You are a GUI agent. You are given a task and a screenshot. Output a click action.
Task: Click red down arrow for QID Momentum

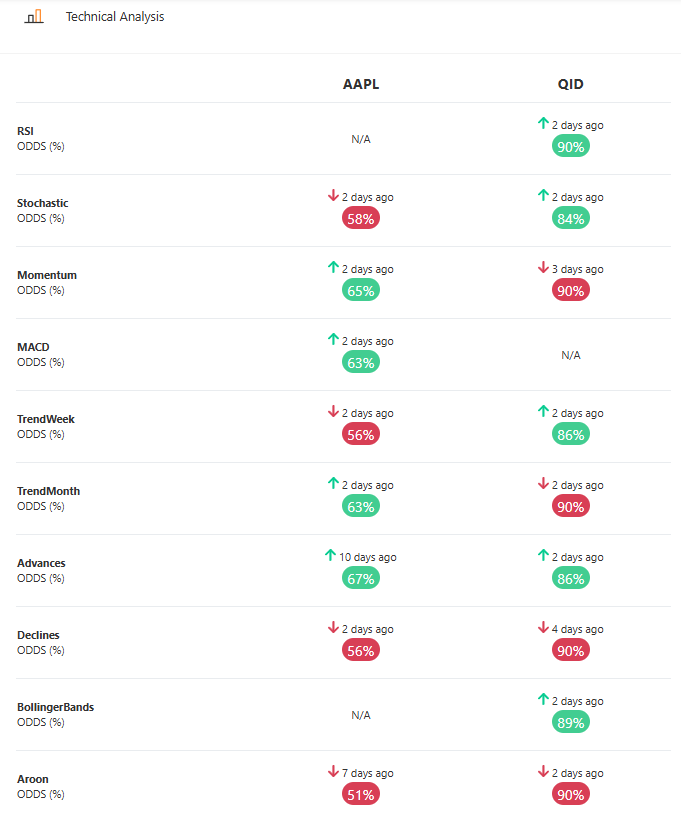click(x=543, y=267)
